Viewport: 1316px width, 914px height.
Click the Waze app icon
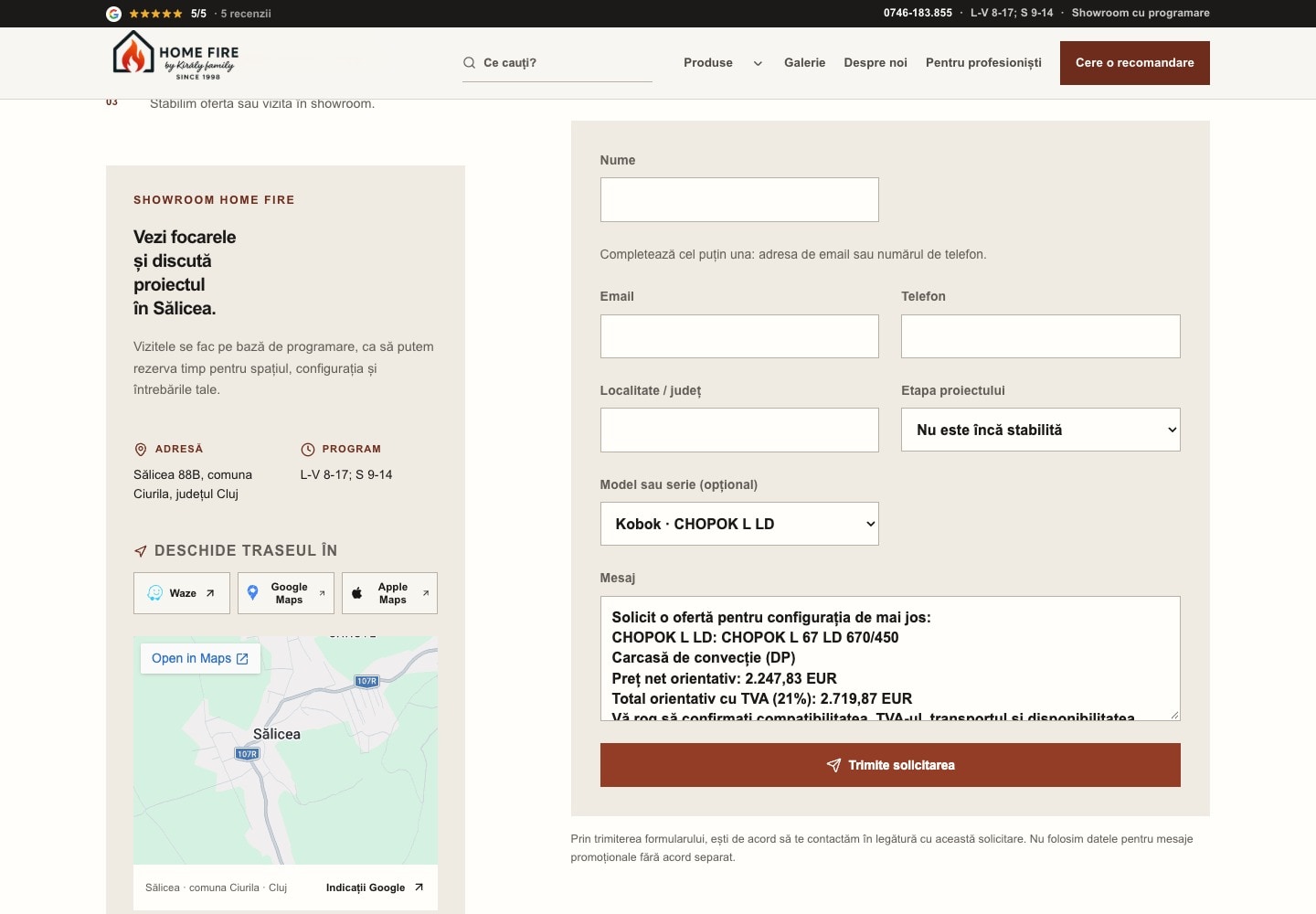pyautogui.click(x=155, y=593)
